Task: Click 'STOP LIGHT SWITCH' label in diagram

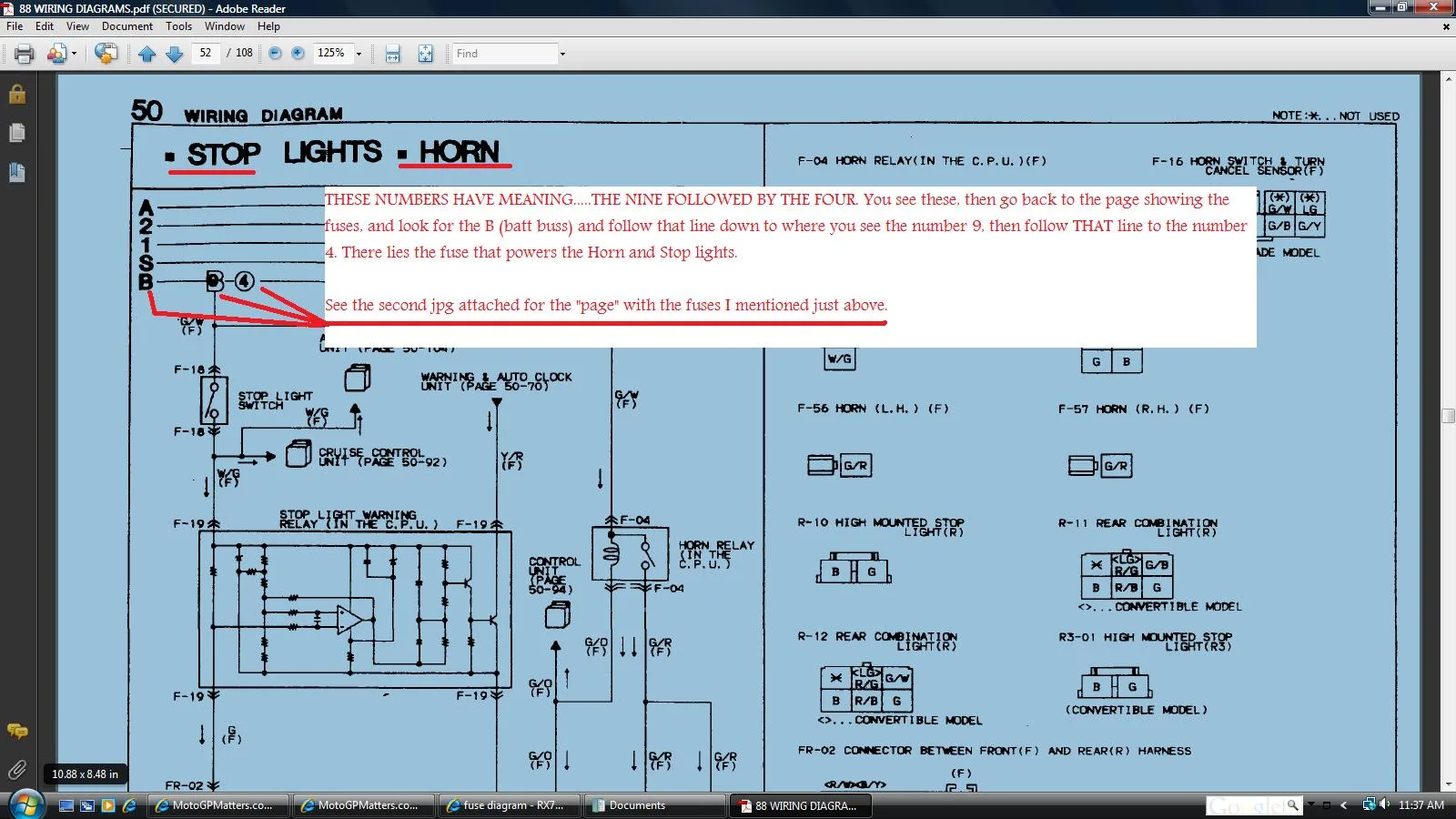Action: [275, 400]
